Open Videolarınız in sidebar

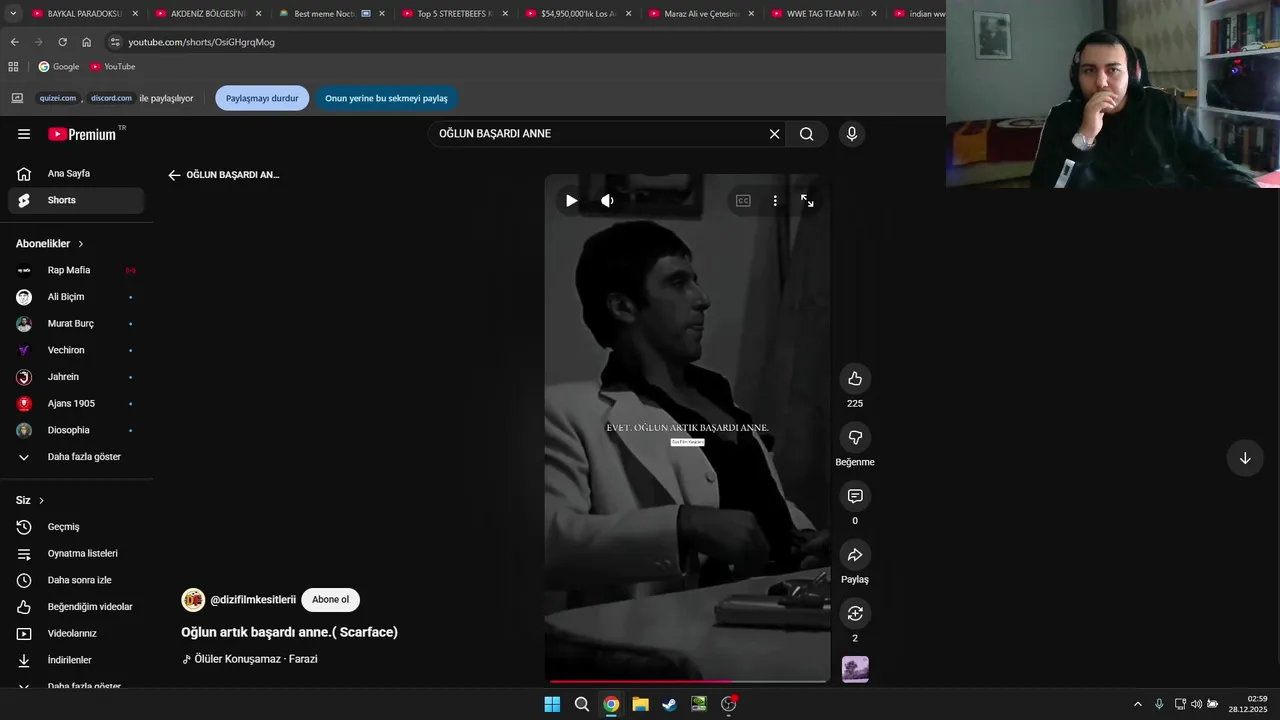76,634
